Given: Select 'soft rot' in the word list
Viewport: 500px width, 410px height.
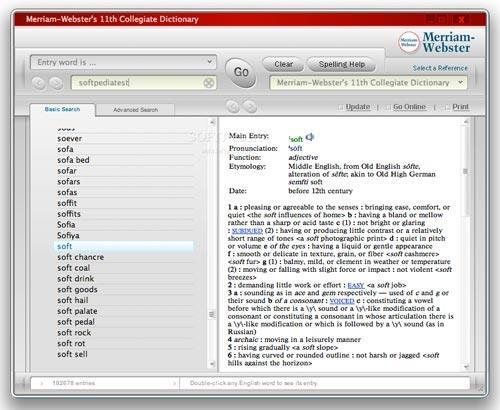Looking at the screenshot, I should click(123, 343).
